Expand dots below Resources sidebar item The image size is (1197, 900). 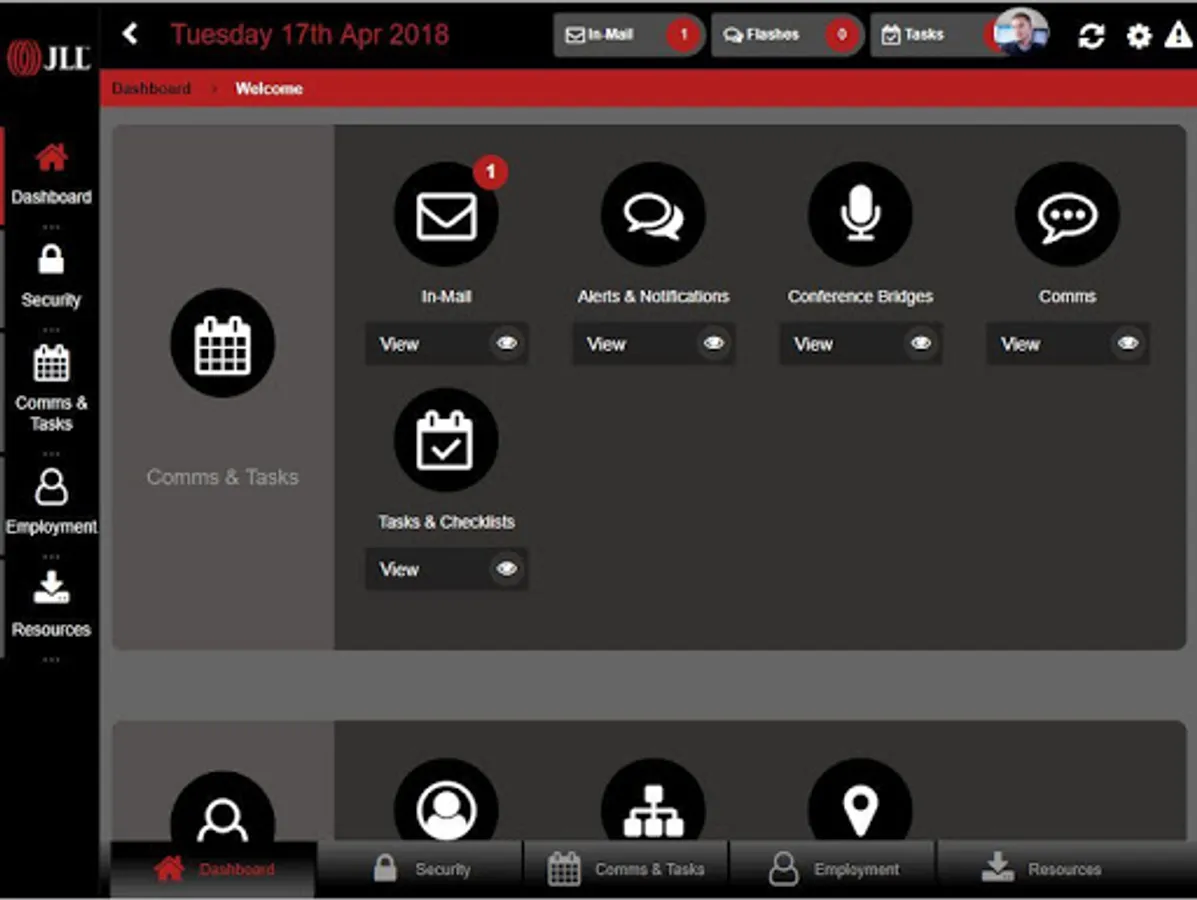click(50, 660)
